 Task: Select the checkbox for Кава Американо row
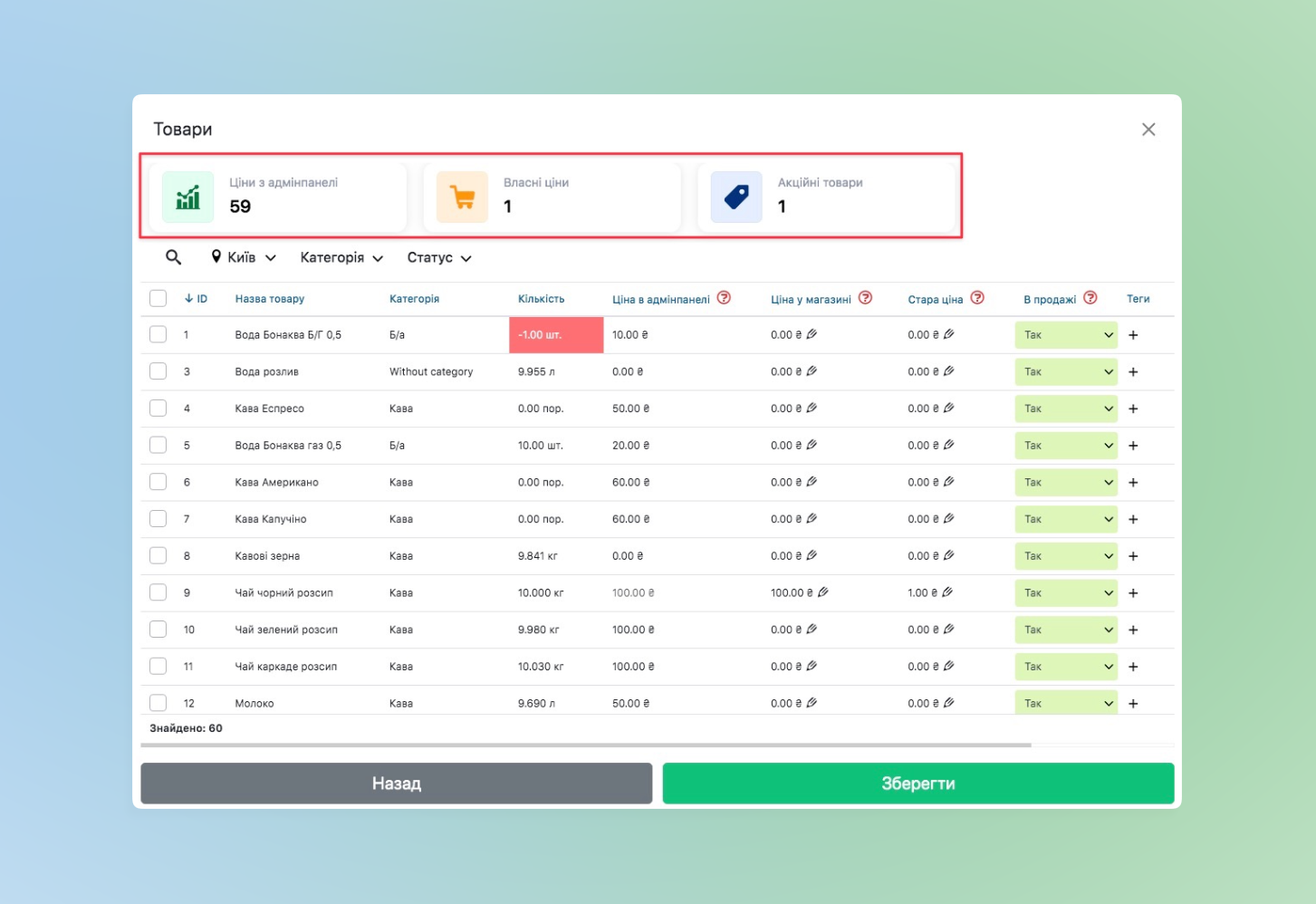[x=158, y=482]
